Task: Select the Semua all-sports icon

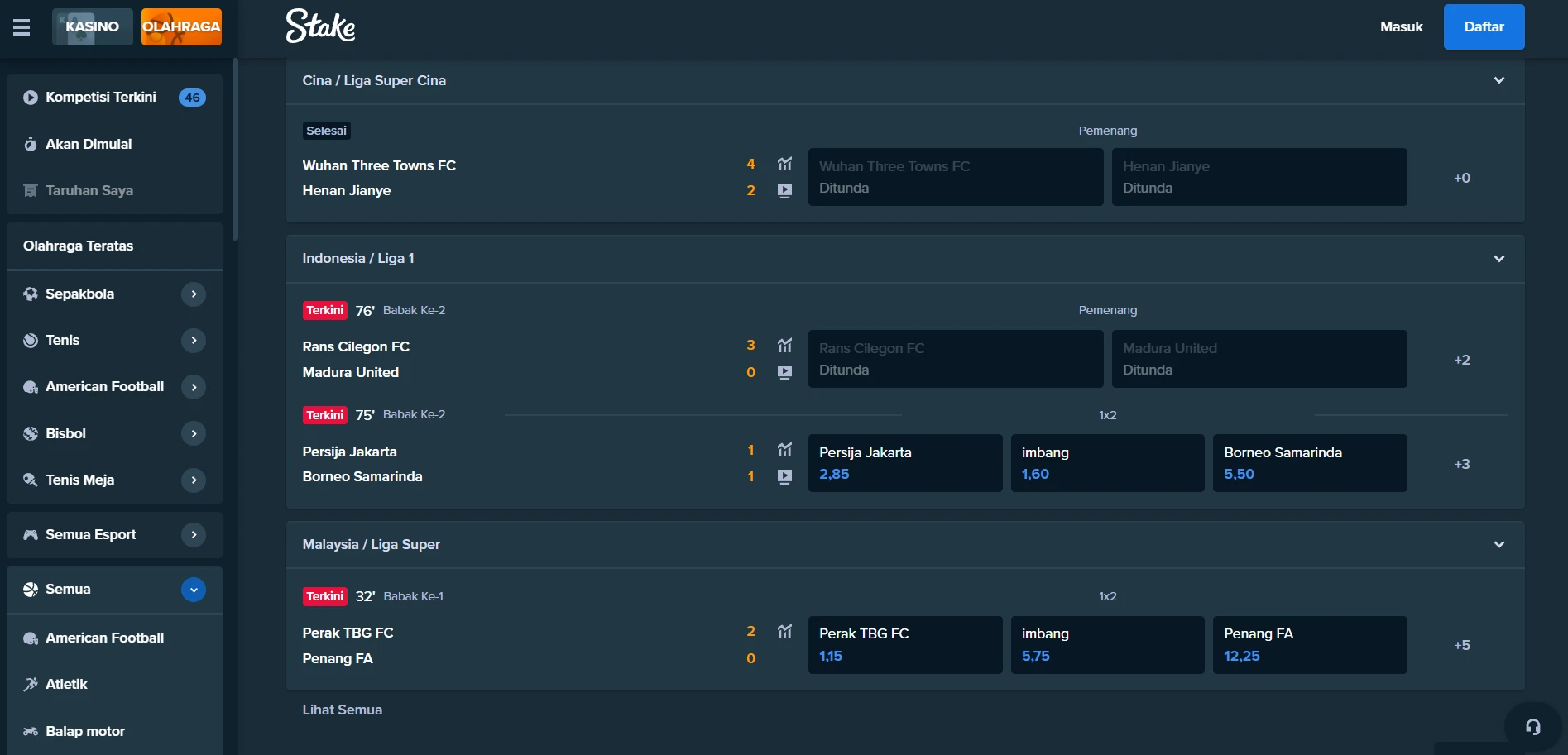Action: (31, 590)
